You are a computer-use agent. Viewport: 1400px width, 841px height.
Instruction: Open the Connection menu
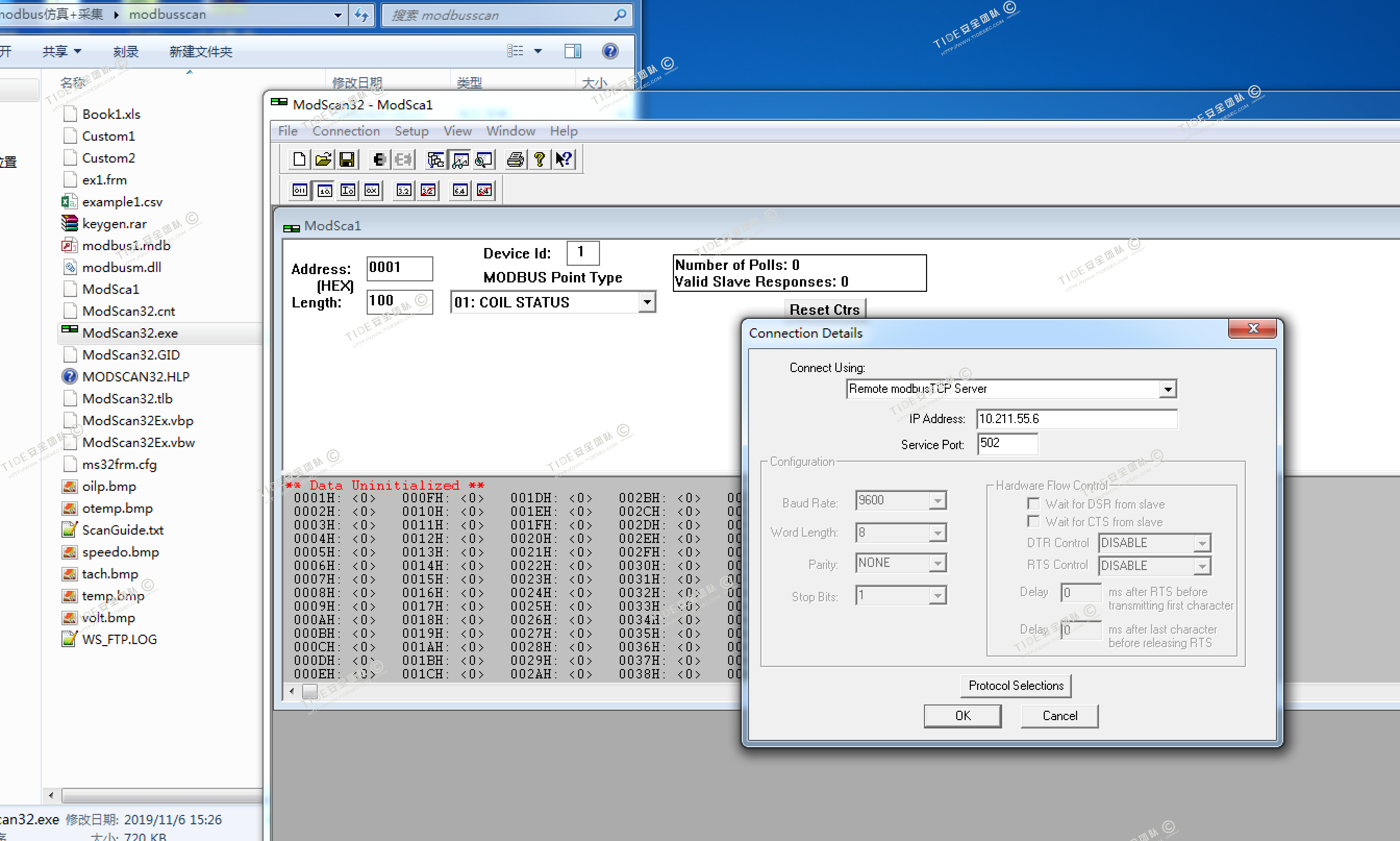click(x=345, y=131)
